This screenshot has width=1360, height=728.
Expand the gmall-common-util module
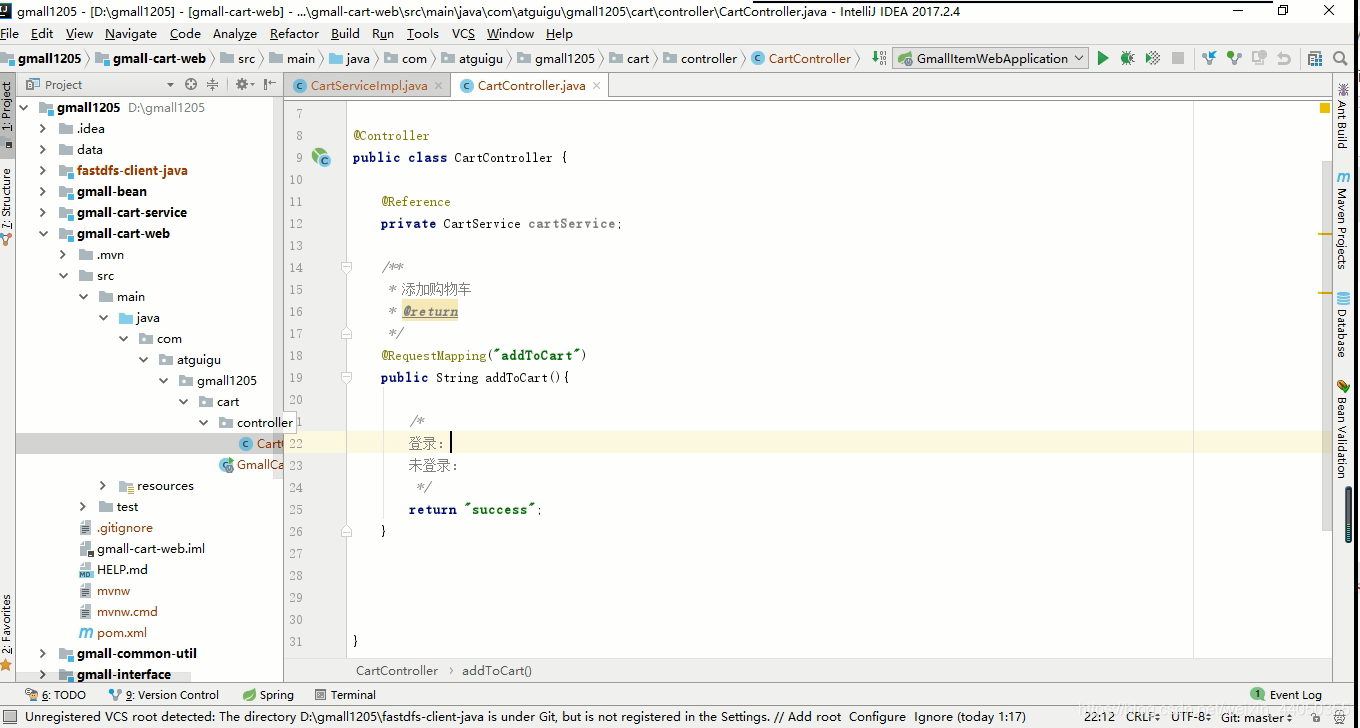pyautogui.click(x=42, y=653)
